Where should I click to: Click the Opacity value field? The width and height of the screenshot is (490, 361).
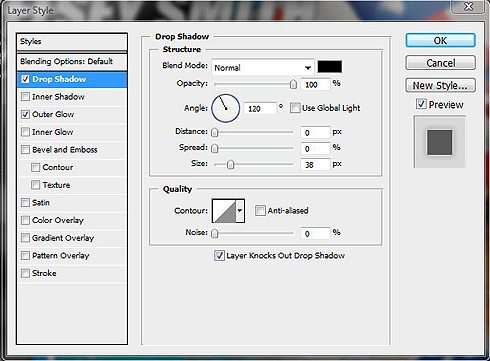coord(315,84)
